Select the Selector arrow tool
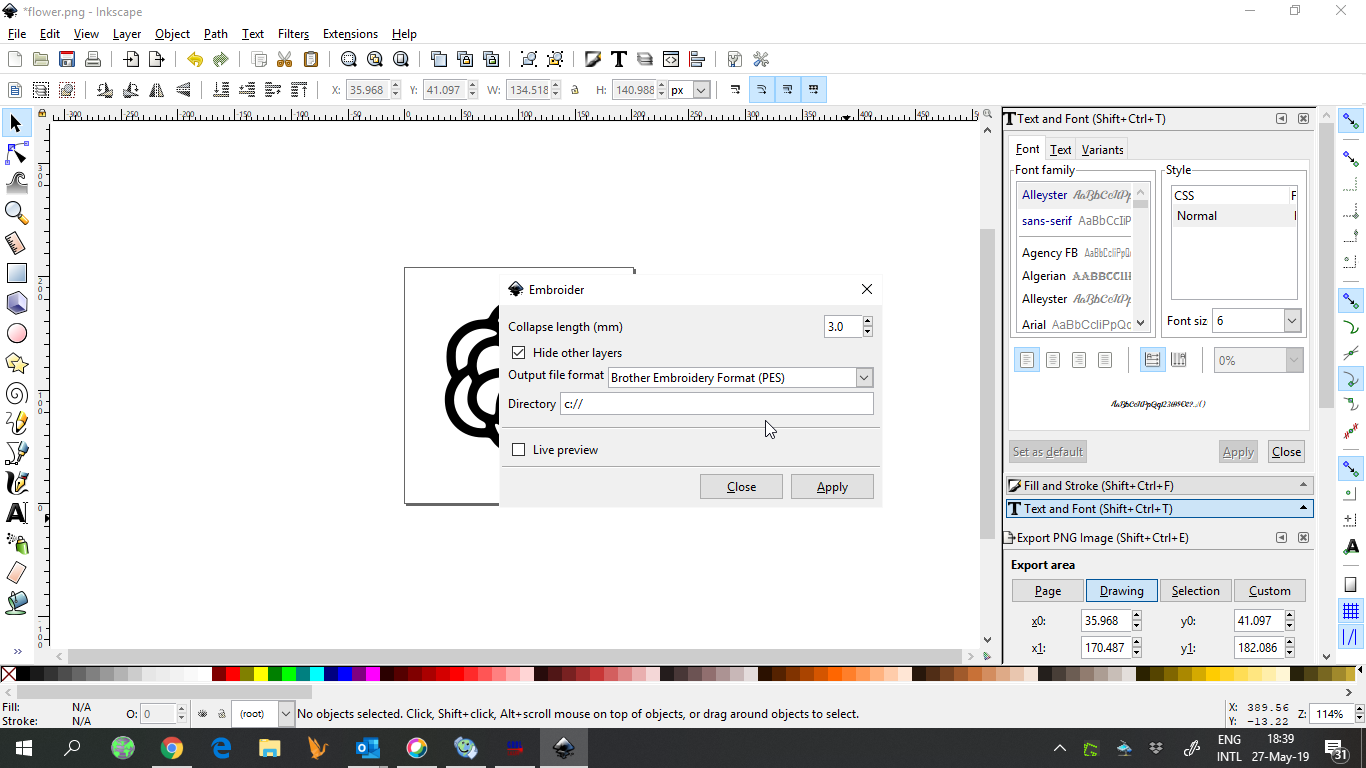 16,123
